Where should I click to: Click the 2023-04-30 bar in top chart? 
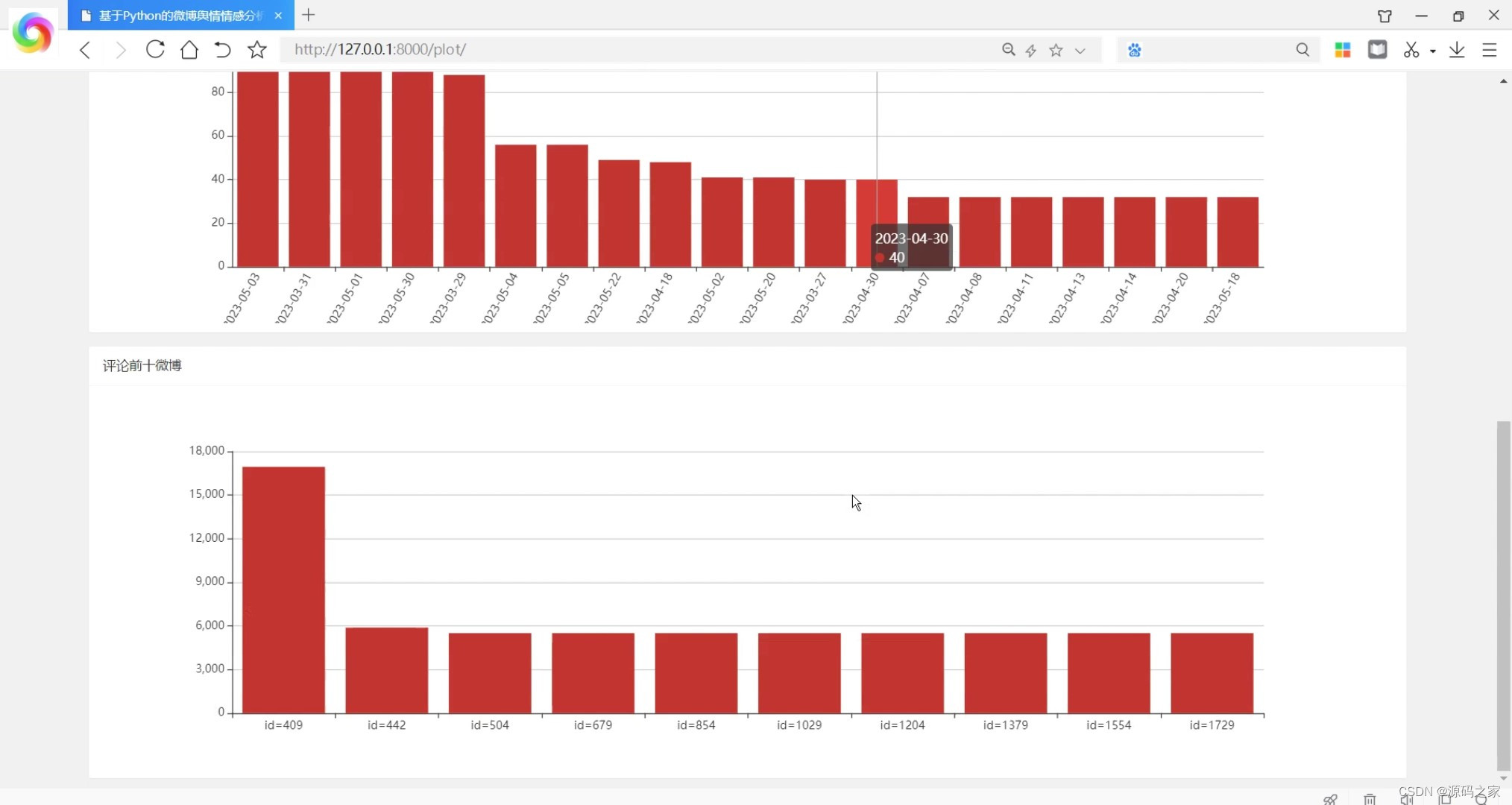coord(876,223)
